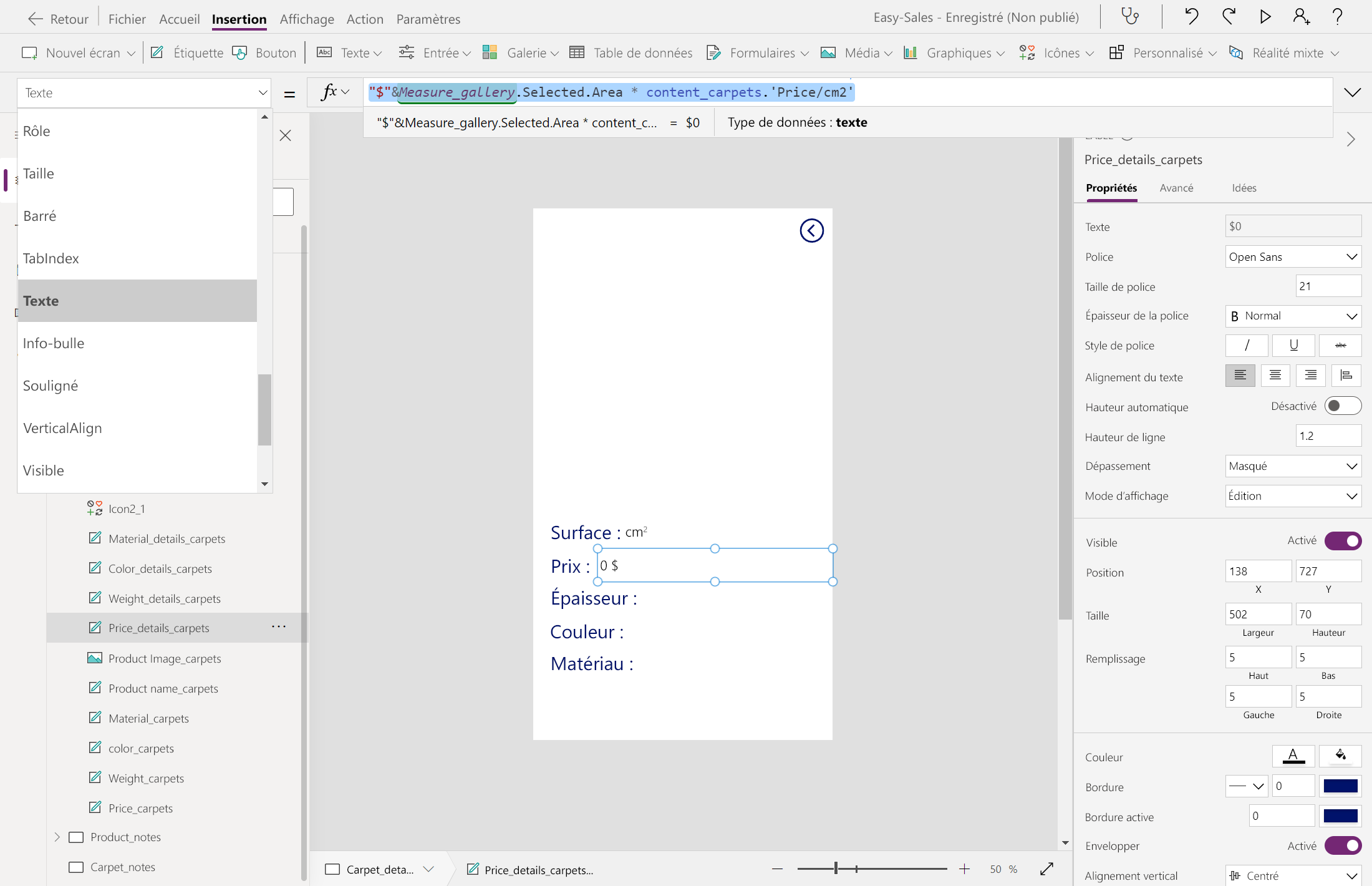Open the help question mark
This screenshot has height=886, width=1372.
[1338, 17]
